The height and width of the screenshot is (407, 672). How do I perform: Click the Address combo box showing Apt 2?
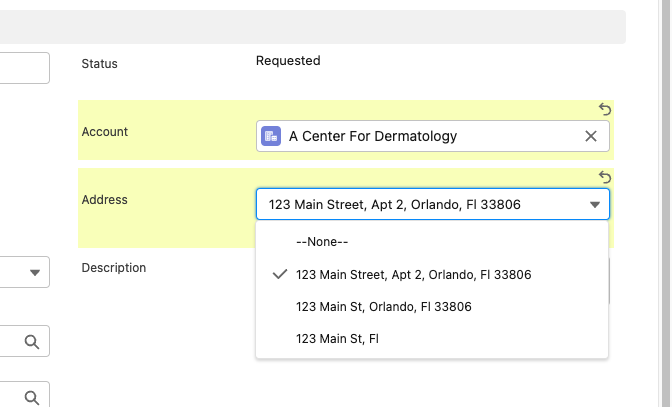420,205
